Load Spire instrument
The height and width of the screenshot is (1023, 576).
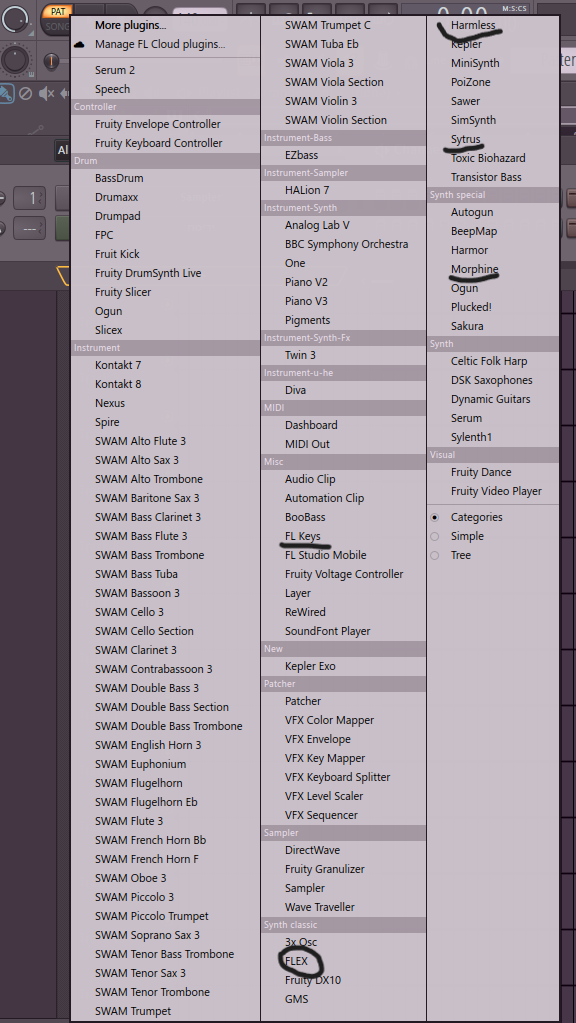point(107,422)
